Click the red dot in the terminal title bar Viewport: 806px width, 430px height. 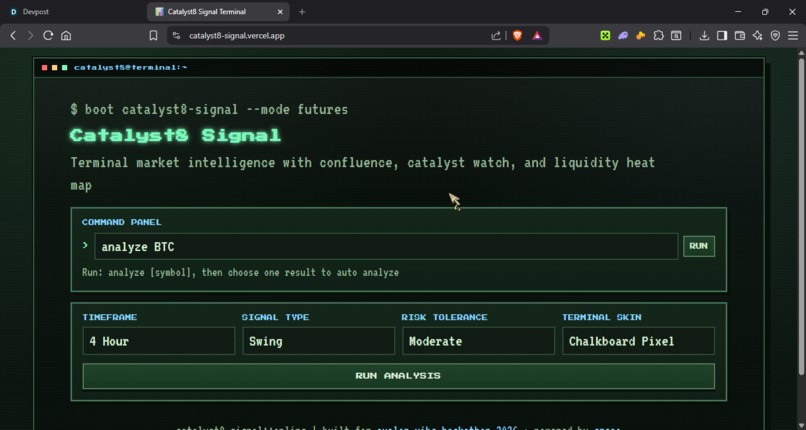tap(45, 67)
